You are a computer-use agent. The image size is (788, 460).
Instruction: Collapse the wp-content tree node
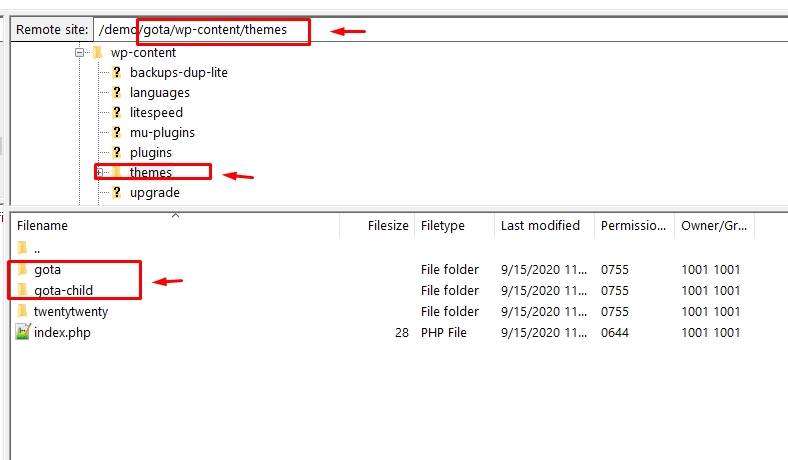tap(79, 52)
